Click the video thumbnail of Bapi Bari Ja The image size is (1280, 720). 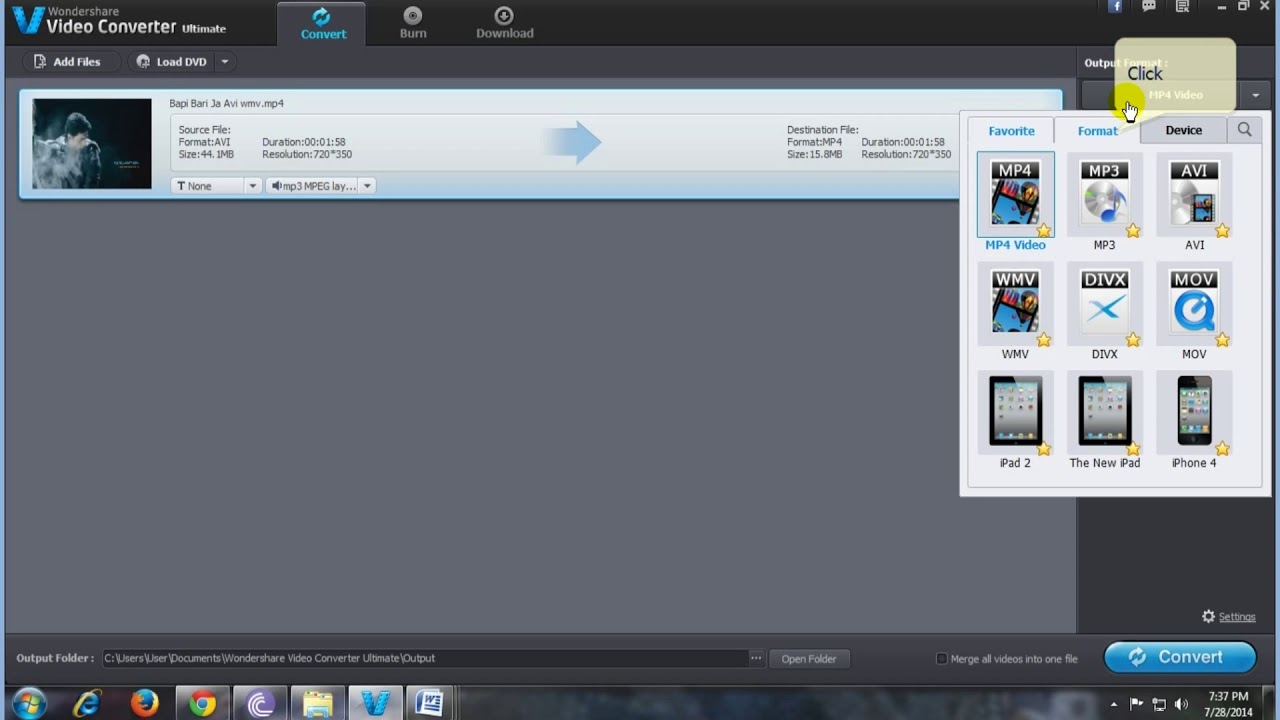92,144
